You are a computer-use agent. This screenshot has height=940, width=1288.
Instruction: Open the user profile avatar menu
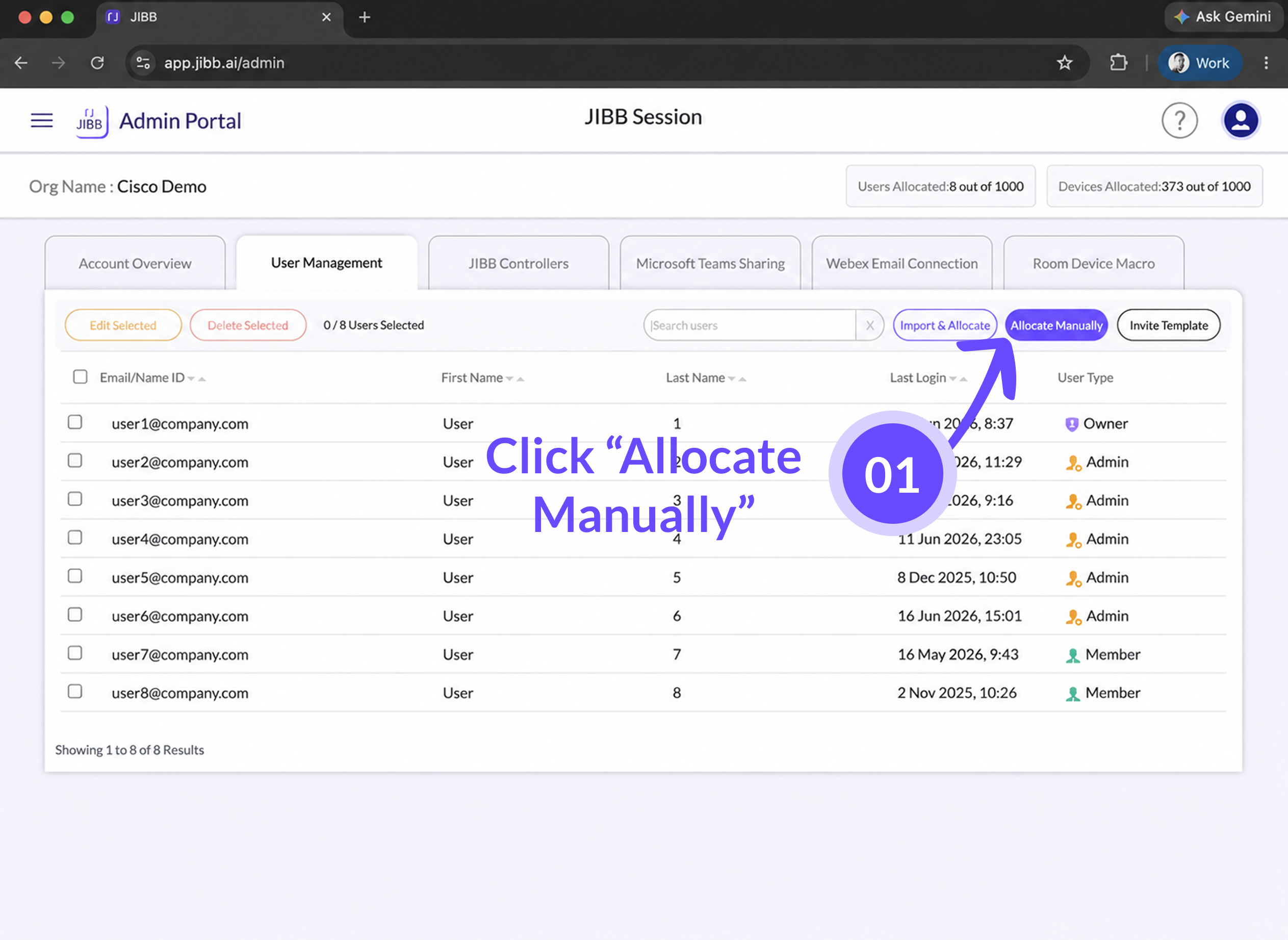click(1240, 121)
